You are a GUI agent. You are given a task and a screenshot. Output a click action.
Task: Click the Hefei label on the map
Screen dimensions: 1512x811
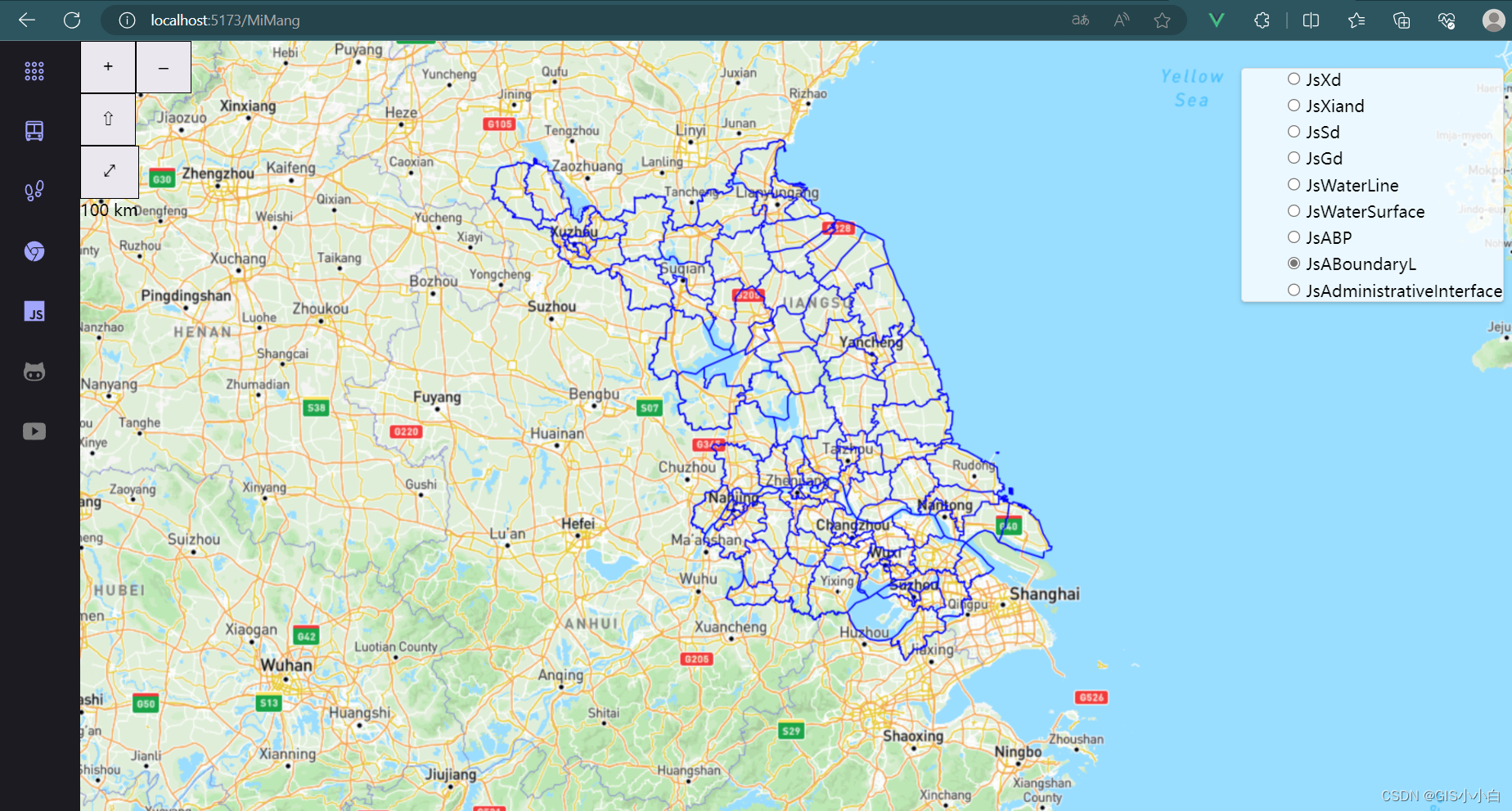[x=578, y=524]
